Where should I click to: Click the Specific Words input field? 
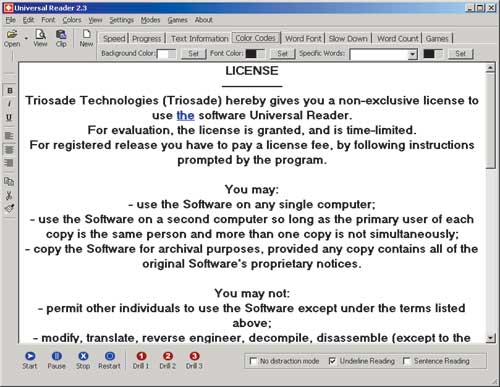(380, 54)
